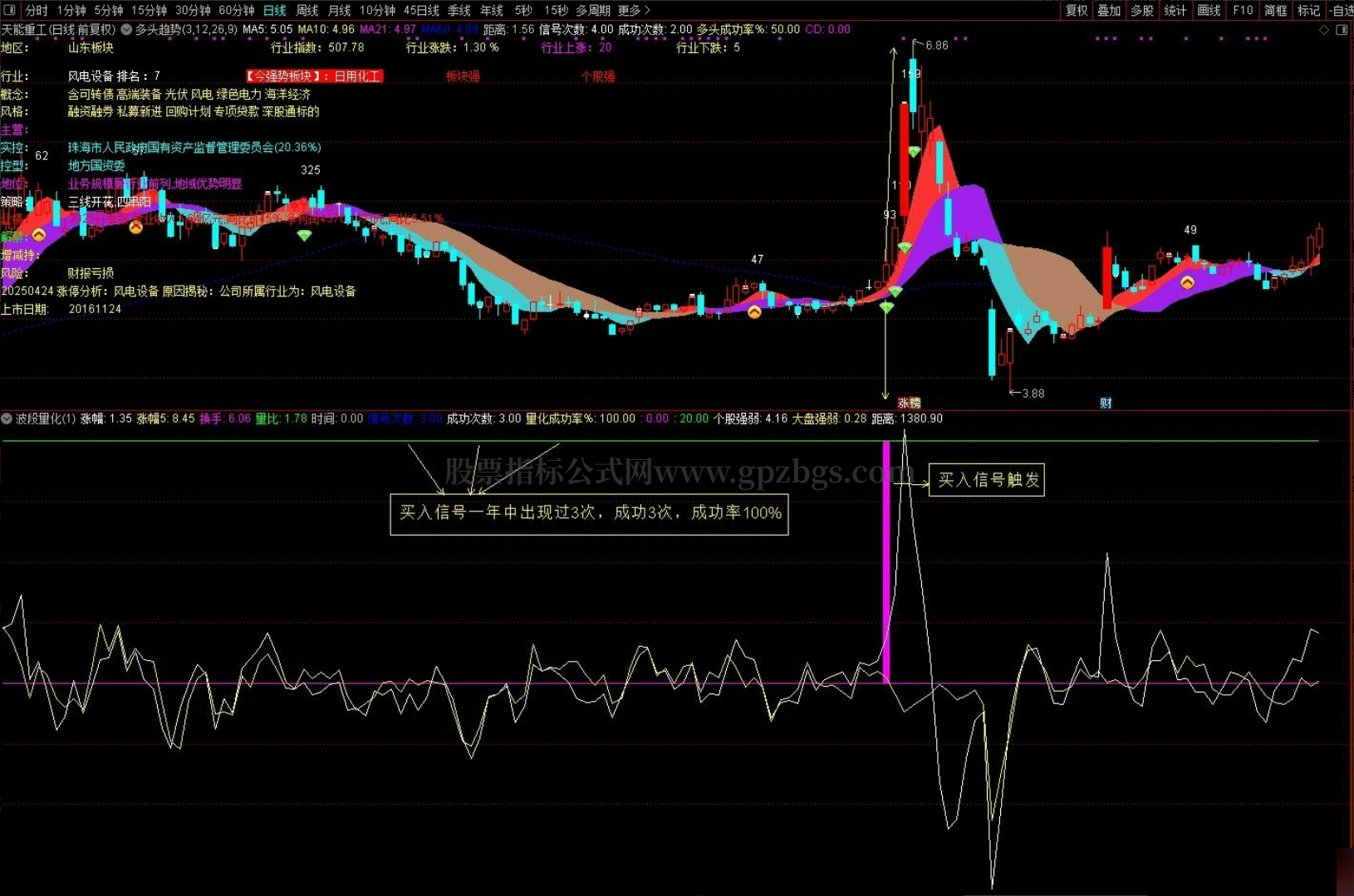Screen dimensions: 1354x896
Task: Click the 今强势板块 日用化工 red label
Action: click(314, 76)
